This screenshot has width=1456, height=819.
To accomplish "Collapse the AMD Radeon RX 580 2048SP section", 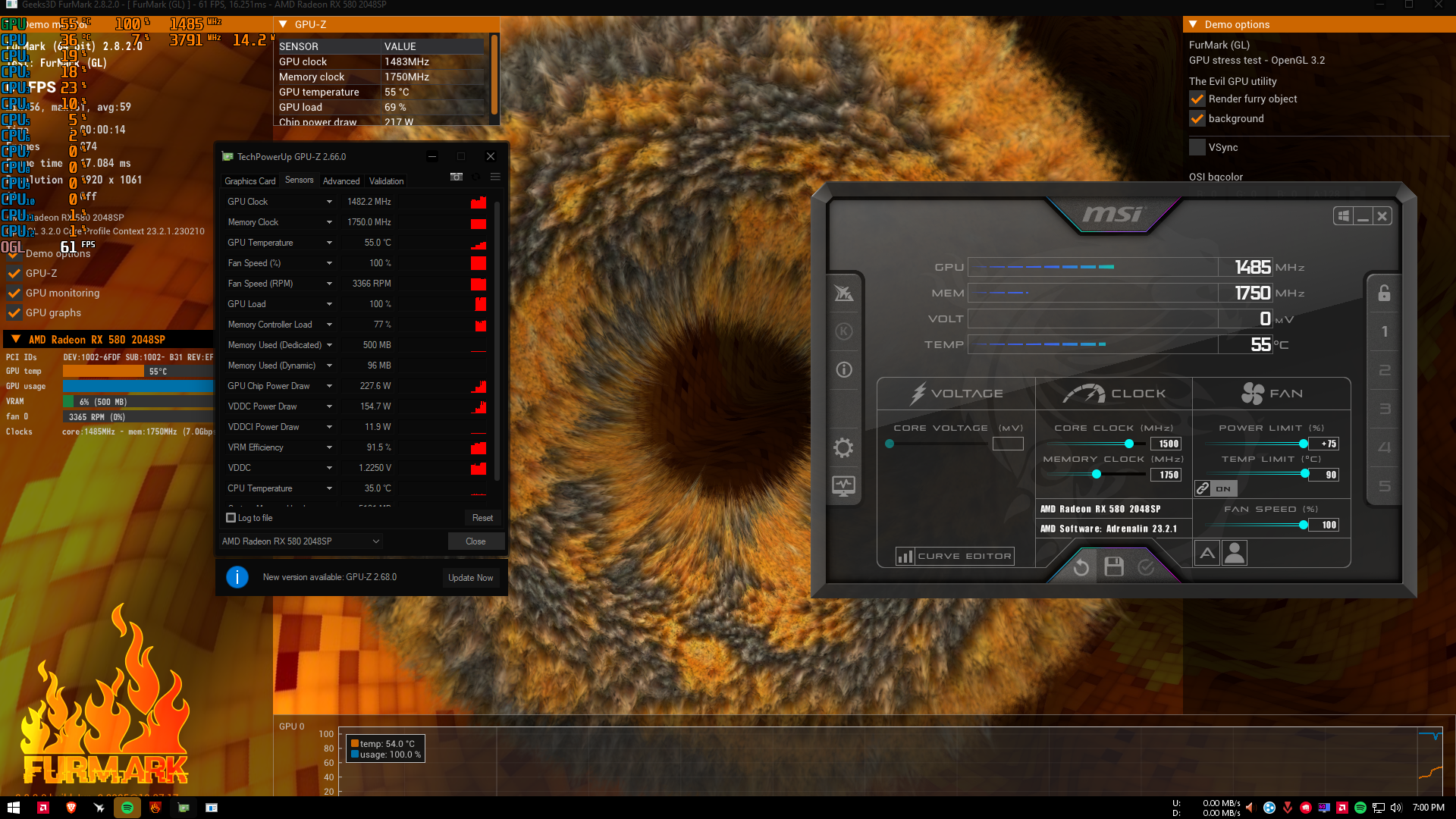I will point(16,340).
